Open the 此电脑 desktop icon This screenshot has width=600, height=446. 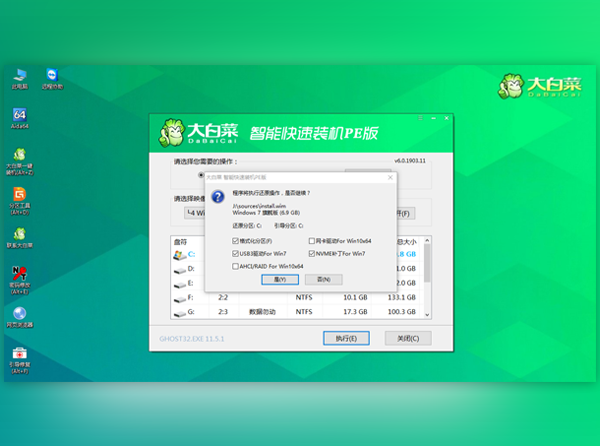tap(19, 77)
